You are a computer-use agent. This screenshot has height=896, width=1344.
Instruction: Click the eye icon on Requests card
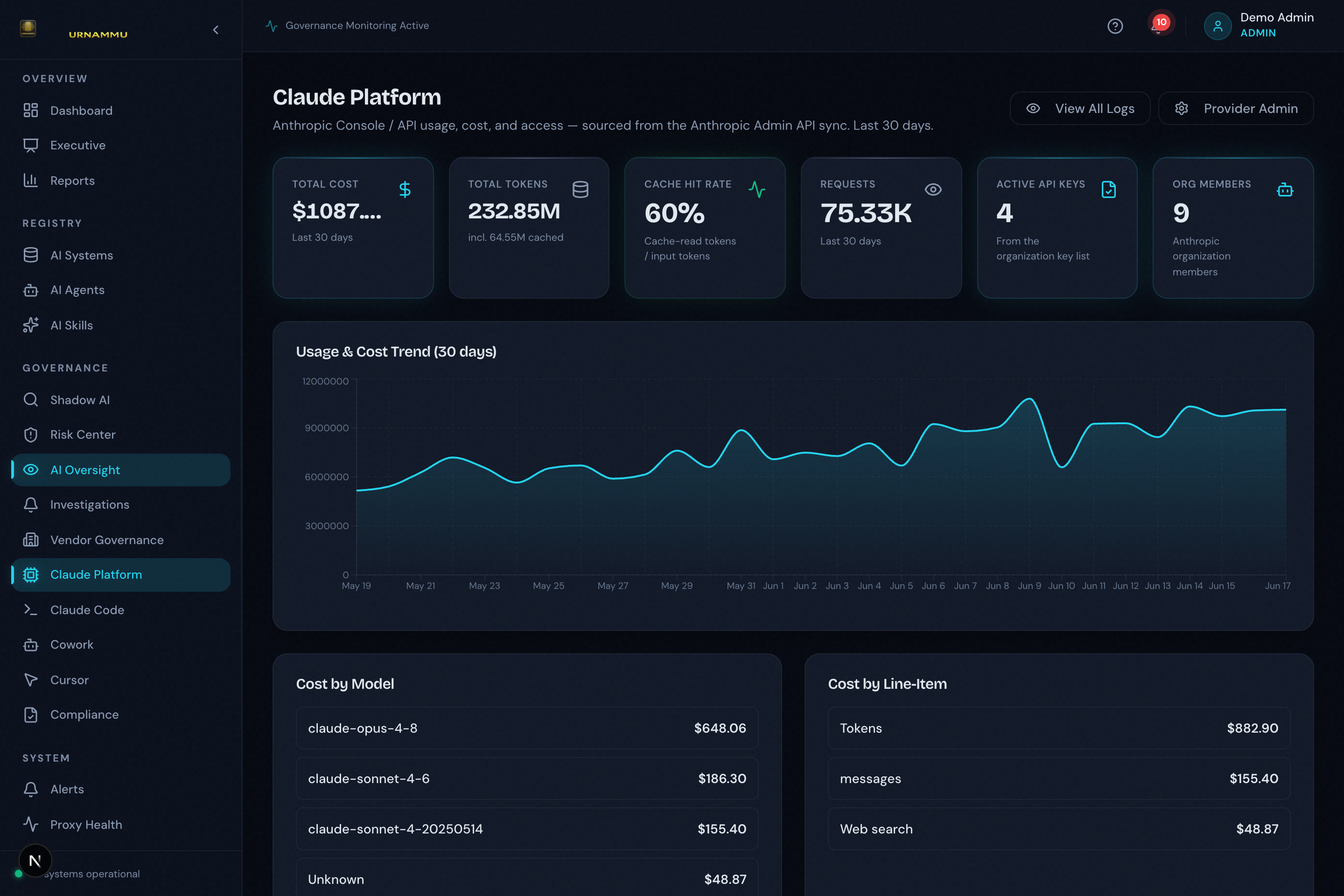click(933, 189)
